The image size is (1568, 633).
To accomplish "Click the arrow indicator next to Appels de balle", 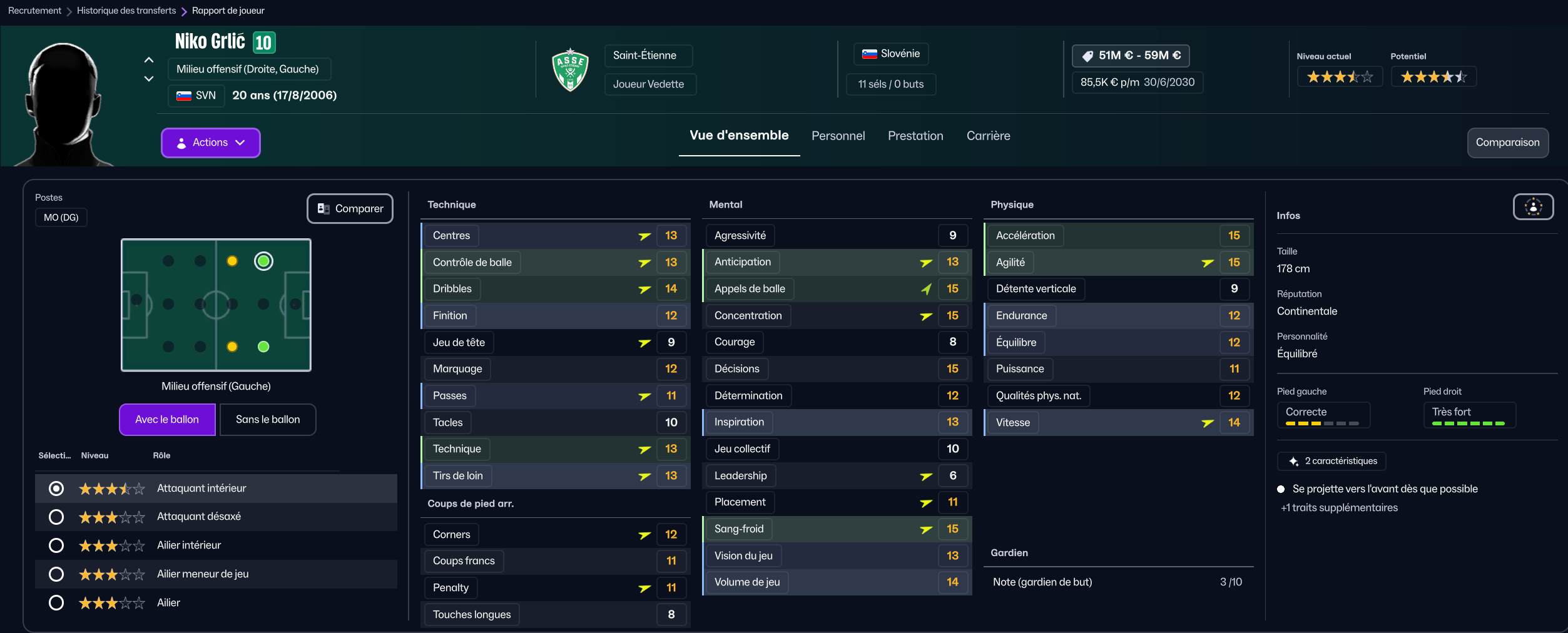I will click(926, 289).
